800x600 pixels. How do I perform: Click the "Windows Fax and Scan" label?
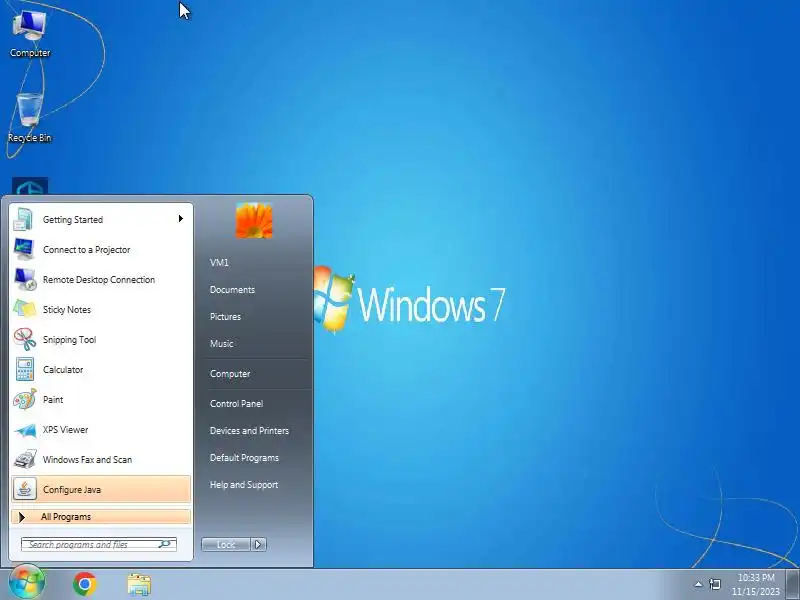pyautogui.click(x=87, y=460)
